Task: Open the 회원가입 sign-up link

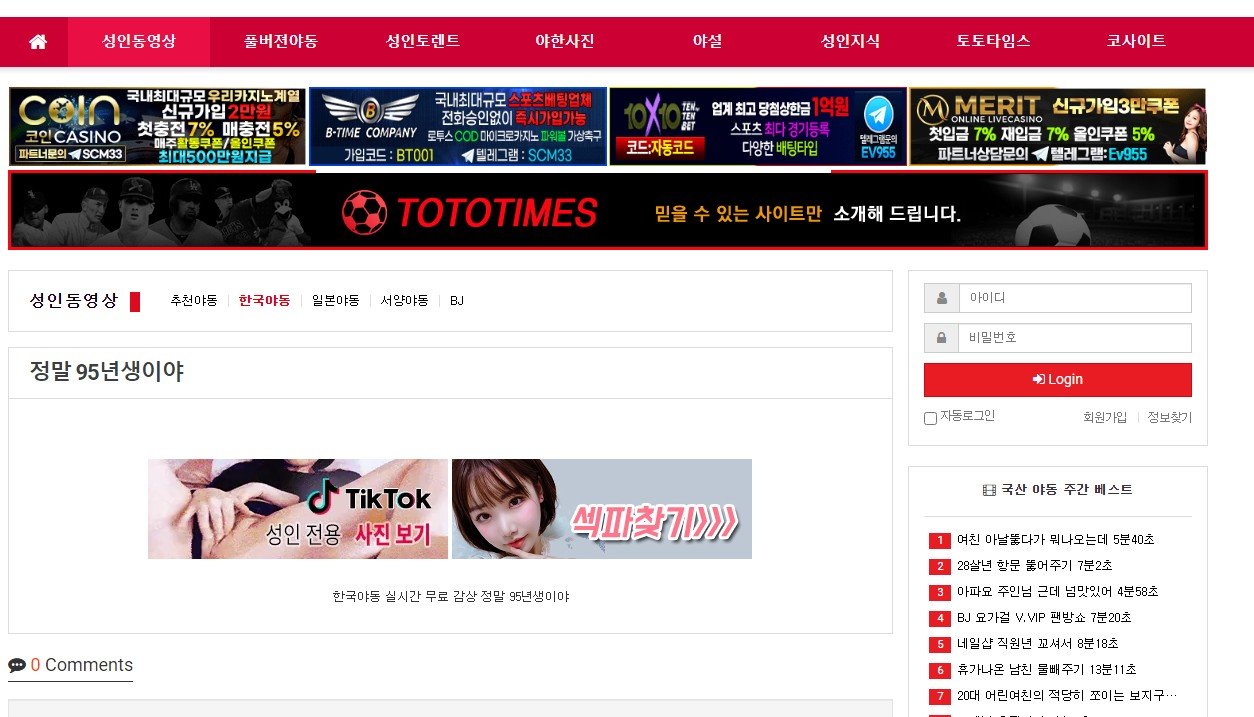Action: click(1105, 417)
